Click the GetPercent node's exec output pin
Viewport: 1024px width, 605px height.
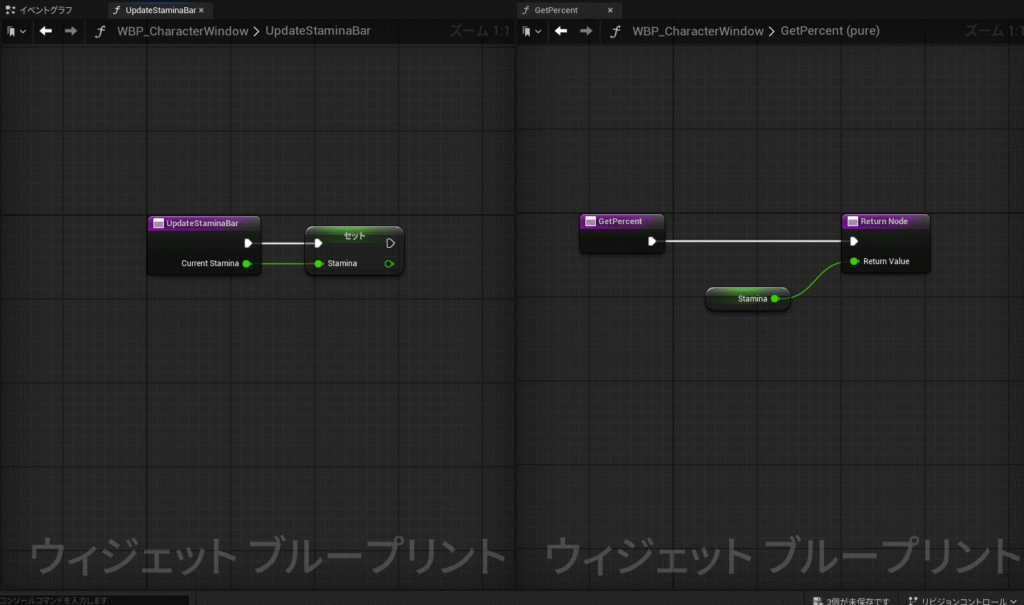[652, 241]
